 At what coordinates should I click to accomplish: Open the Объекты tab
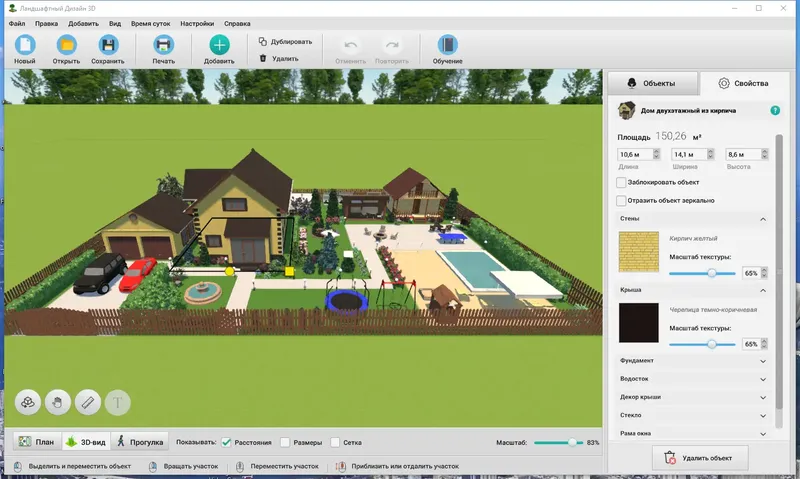(652, 83)
